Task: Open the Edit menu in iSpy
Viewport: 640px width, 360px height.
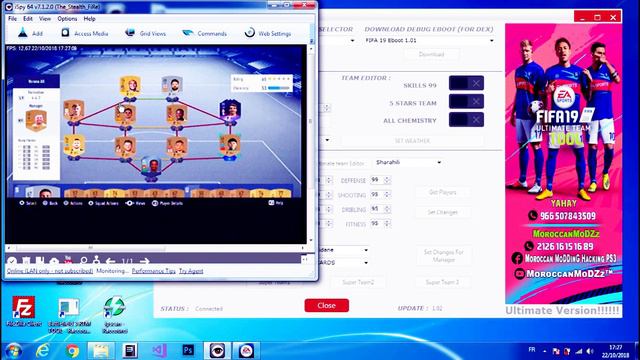Action: pos(28,19)
